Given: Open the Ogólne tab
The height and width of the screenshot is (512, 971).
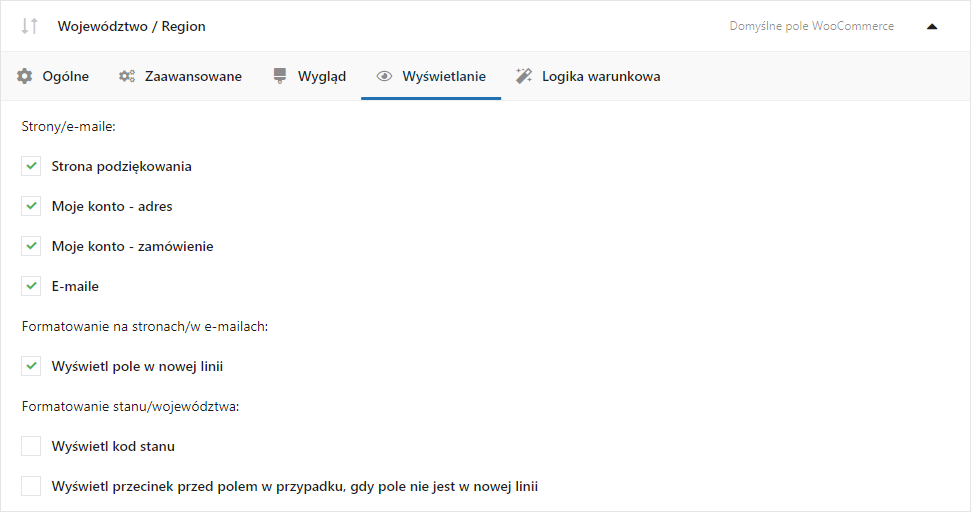Looking at the screenshot, I should coord(53,76).
